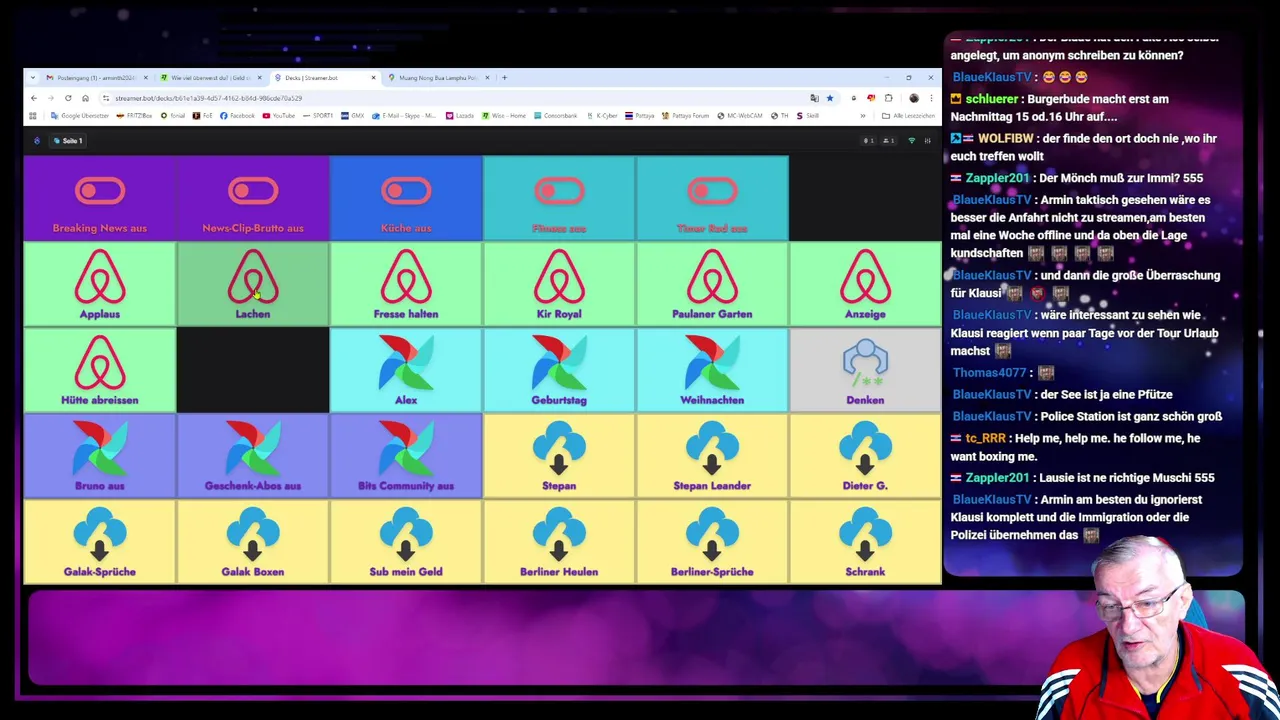The height and width of the screenshot is (720, 1280).
Task: Open the Chrome three-dot menu
Action: [x=931, y=98]
